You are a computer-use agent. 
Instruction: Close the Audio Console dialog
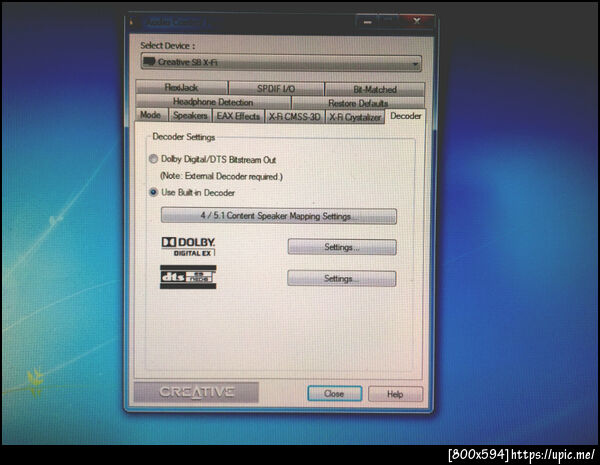[334, 393]
